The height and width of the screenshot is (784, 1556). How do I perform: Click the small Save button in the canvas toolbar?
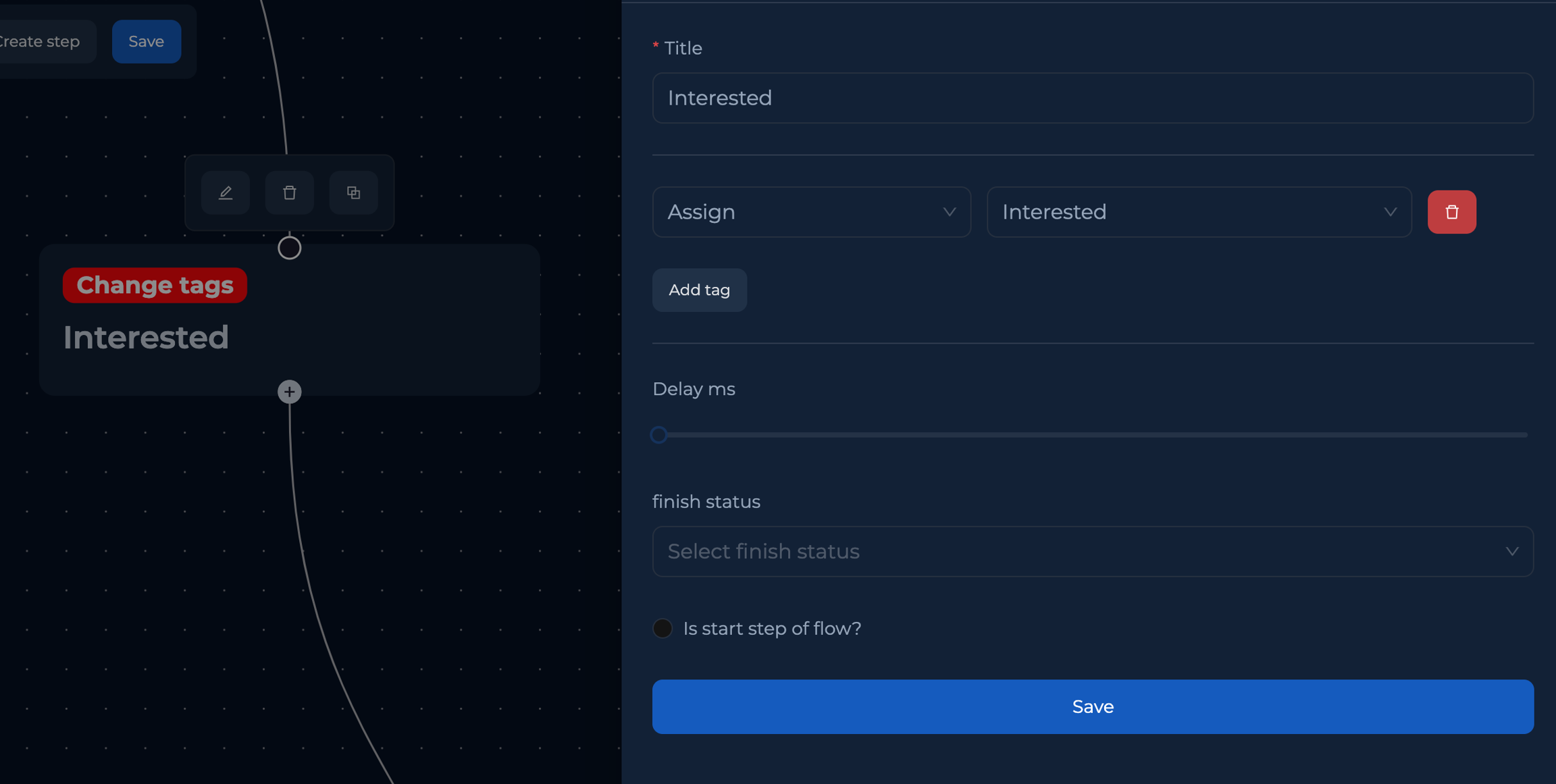[147, 42]
